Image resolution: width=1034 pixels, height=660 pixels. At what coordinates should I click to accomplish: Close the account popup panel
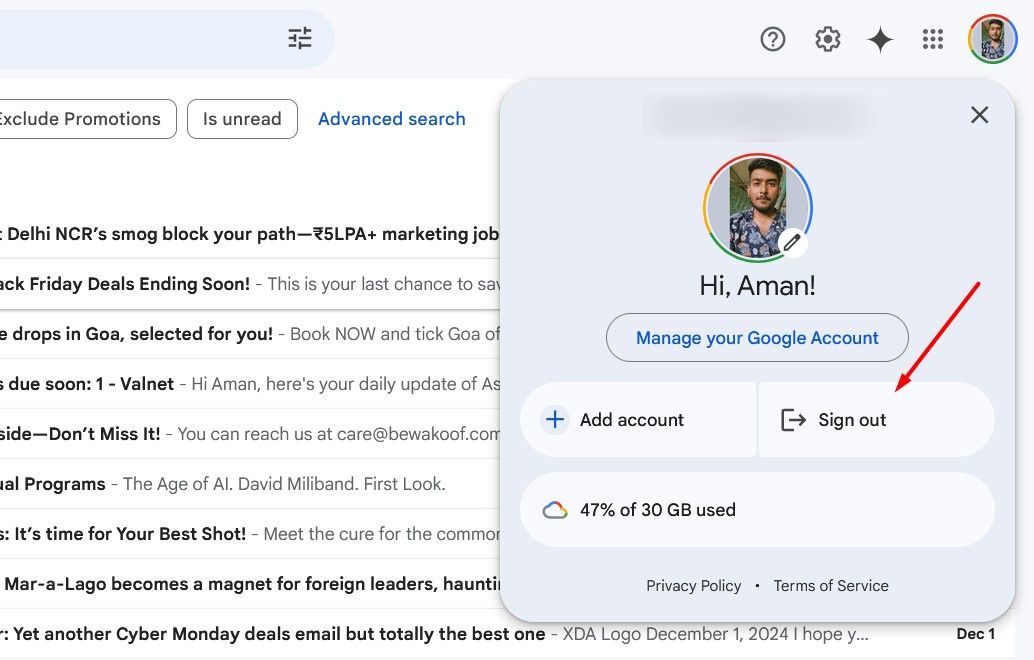click(x=979, y=115)
